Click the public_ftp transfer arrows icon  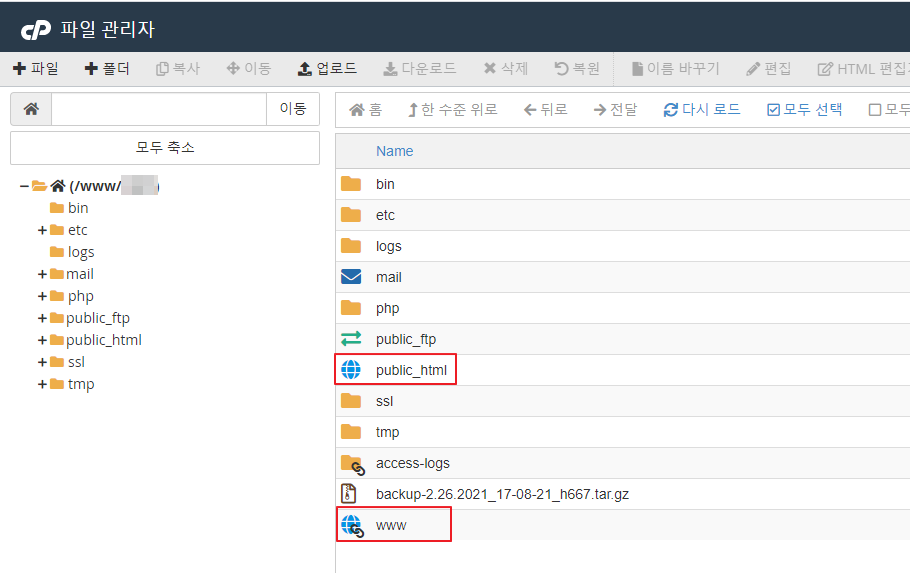pyautogui.click(x=351, y=339)
